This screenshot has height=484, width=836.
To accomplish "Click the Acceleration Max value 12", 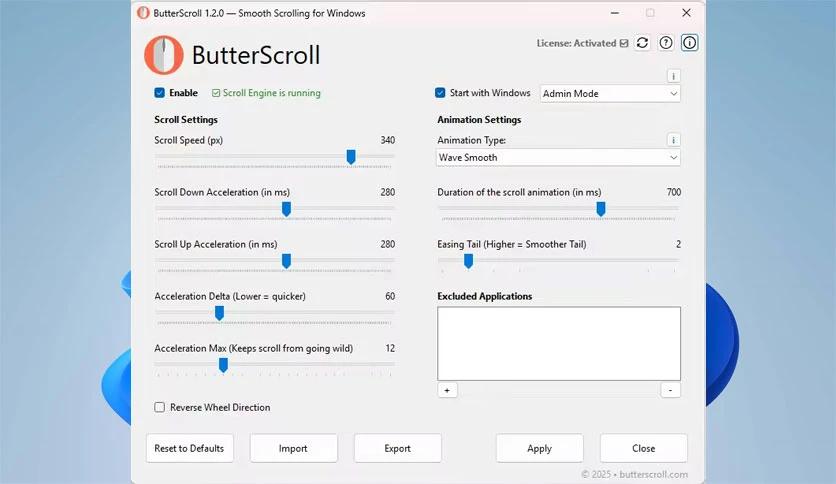I will point(390,348).
